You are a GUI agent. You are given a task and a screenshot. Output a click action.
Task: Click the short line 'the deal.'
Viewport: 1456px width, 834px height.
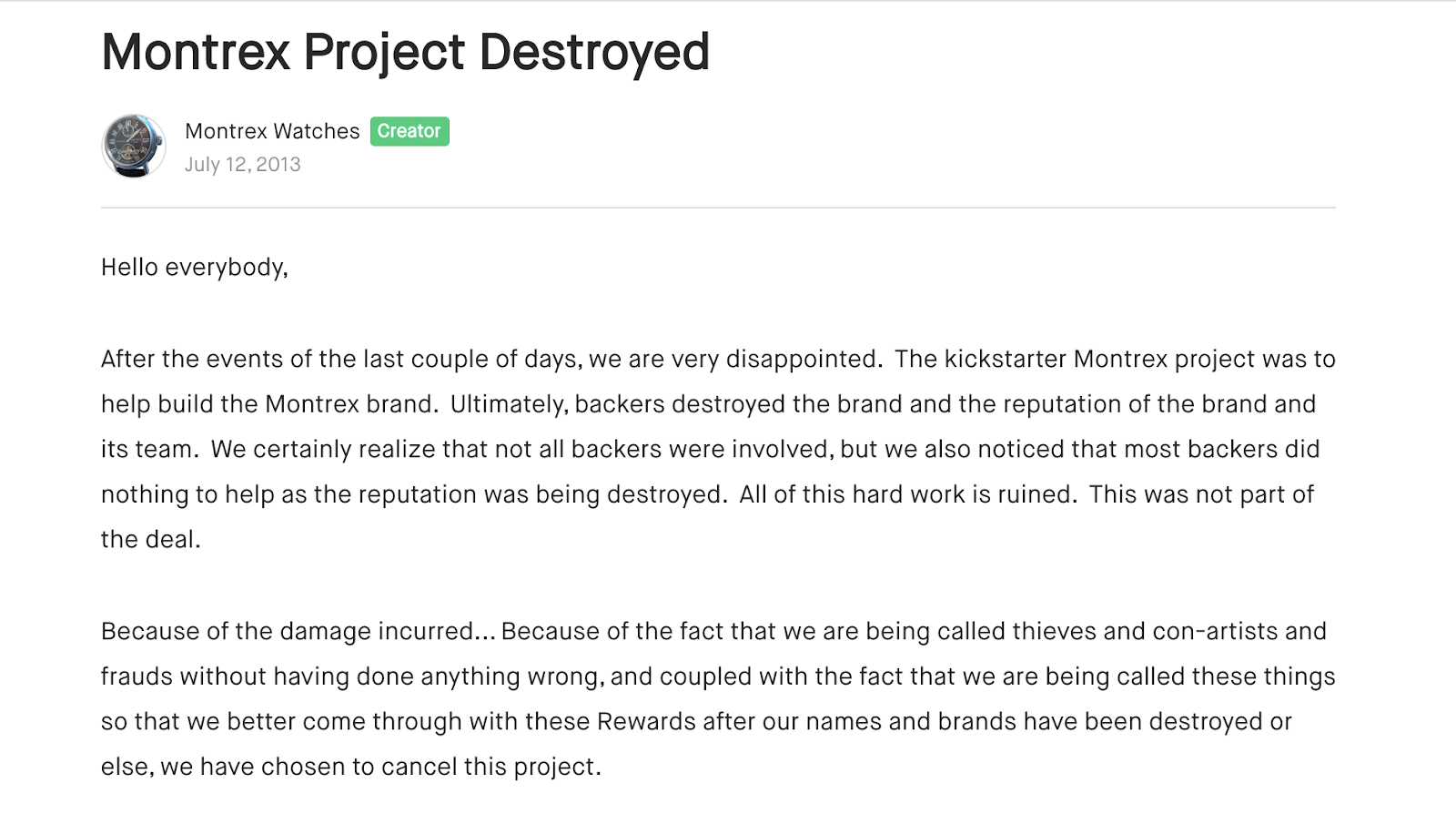[x=151, y=540]
